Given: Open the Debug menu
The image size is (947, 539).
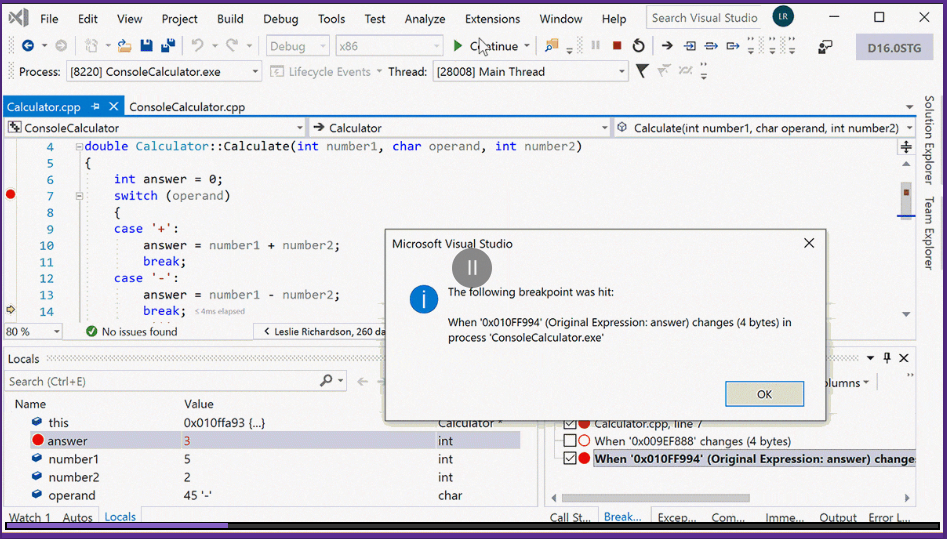Looking at the screenshot, I should [281, 19].
